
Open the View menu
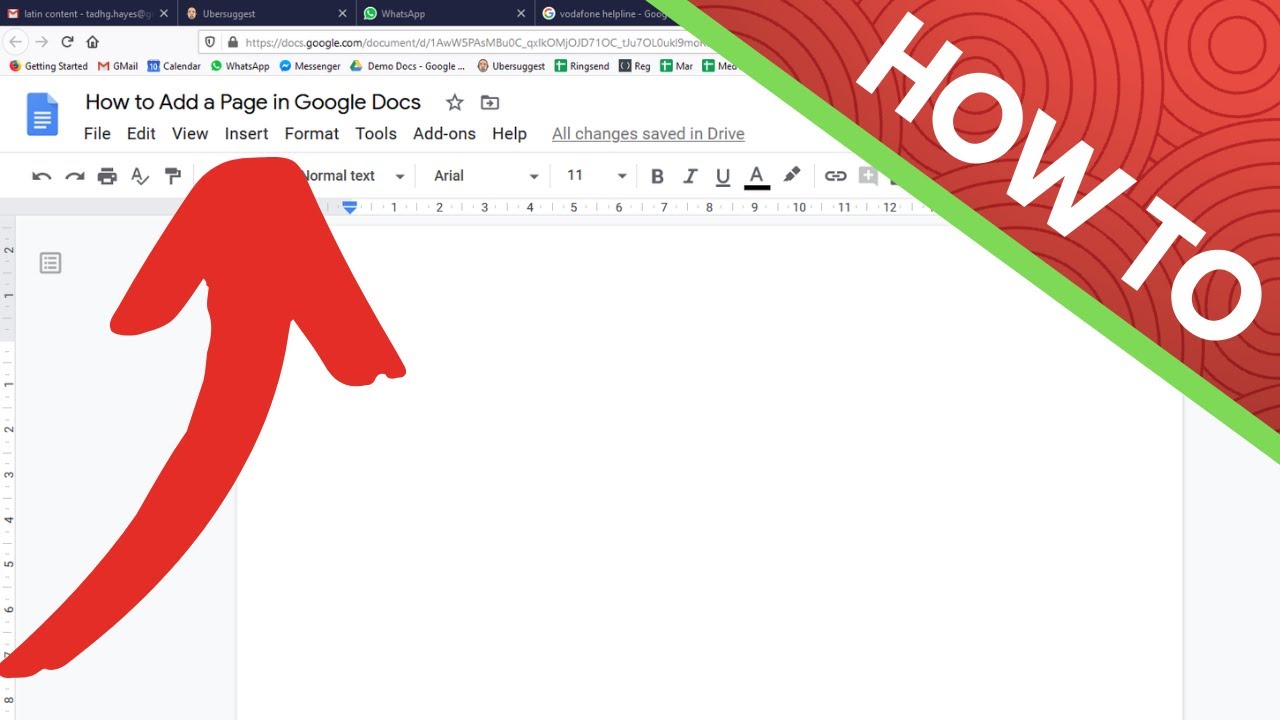coord(190,133)
